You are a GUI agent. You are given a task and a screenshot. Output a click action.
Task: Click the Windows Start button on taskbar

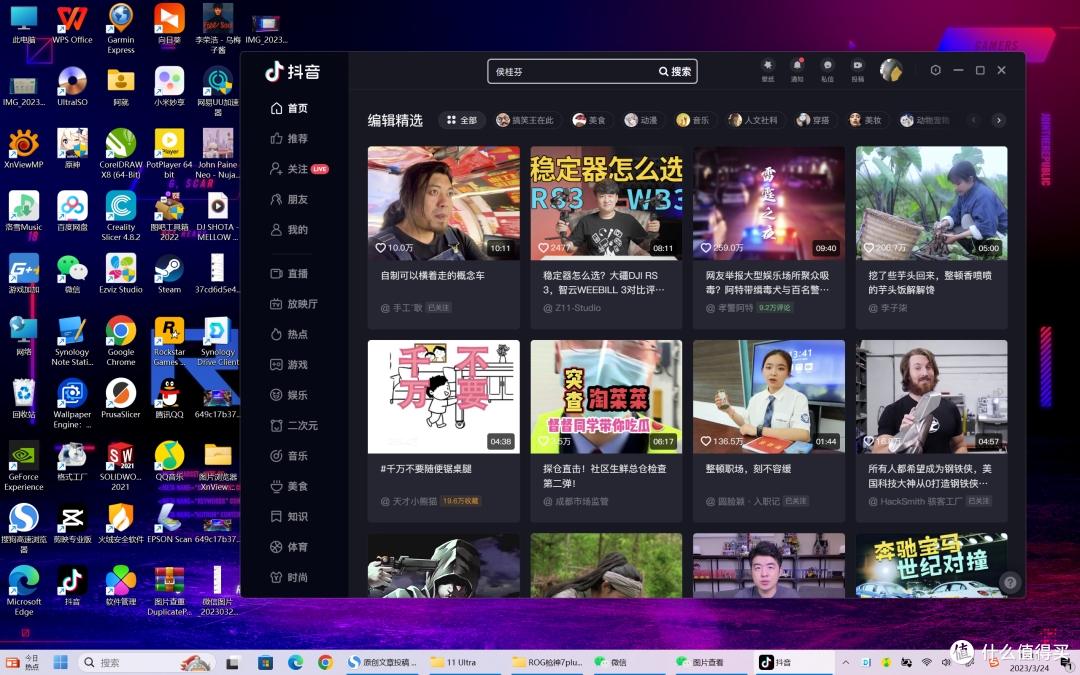(x=61, y=663)
